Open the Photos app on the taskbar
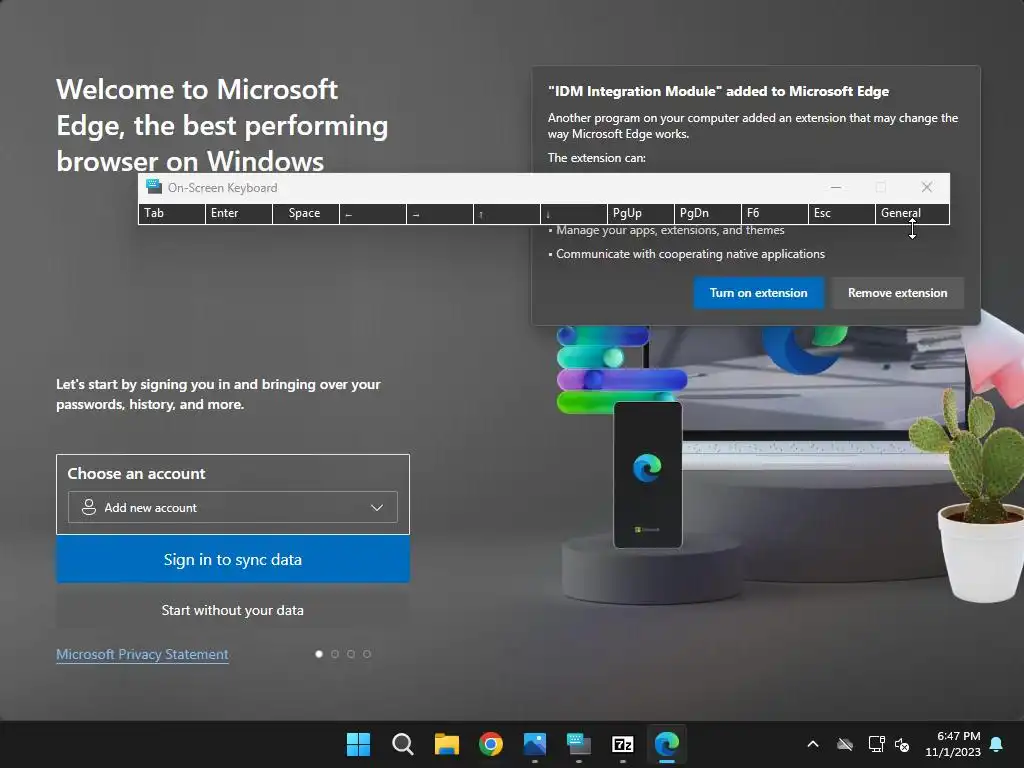This screenshot has height=768, width=1024. pyautogui.click(x=534, y=744)
